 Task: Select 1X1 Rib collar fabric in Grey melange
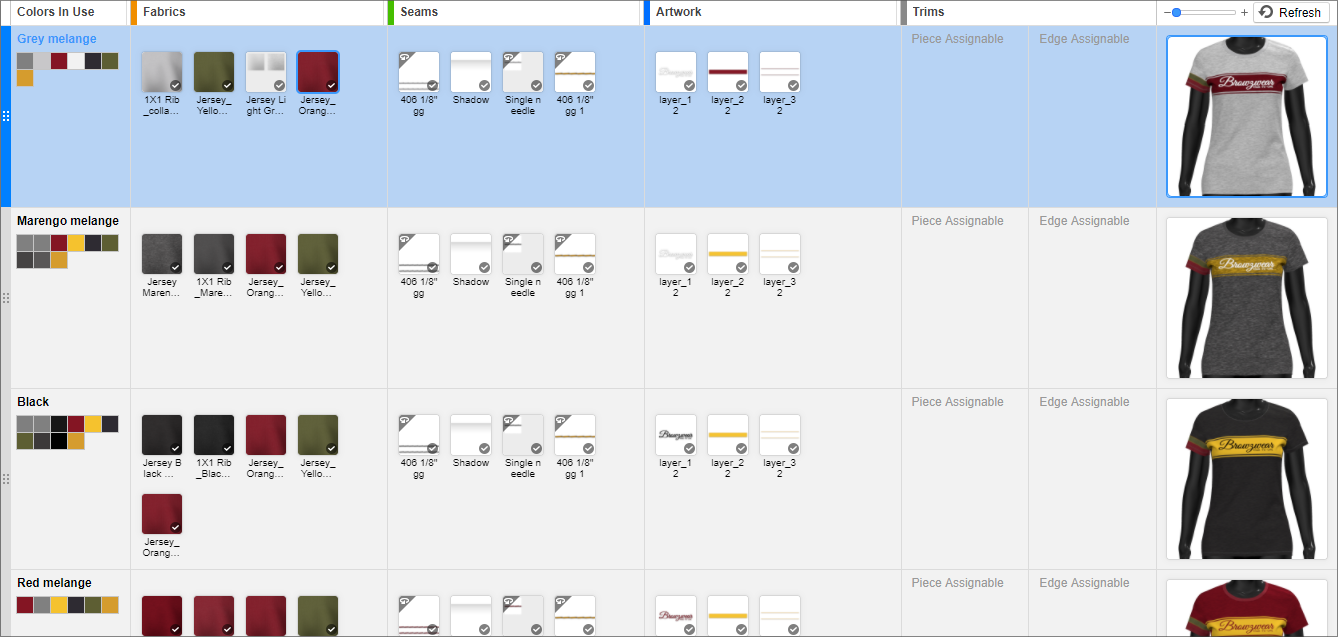coord(162,72)
